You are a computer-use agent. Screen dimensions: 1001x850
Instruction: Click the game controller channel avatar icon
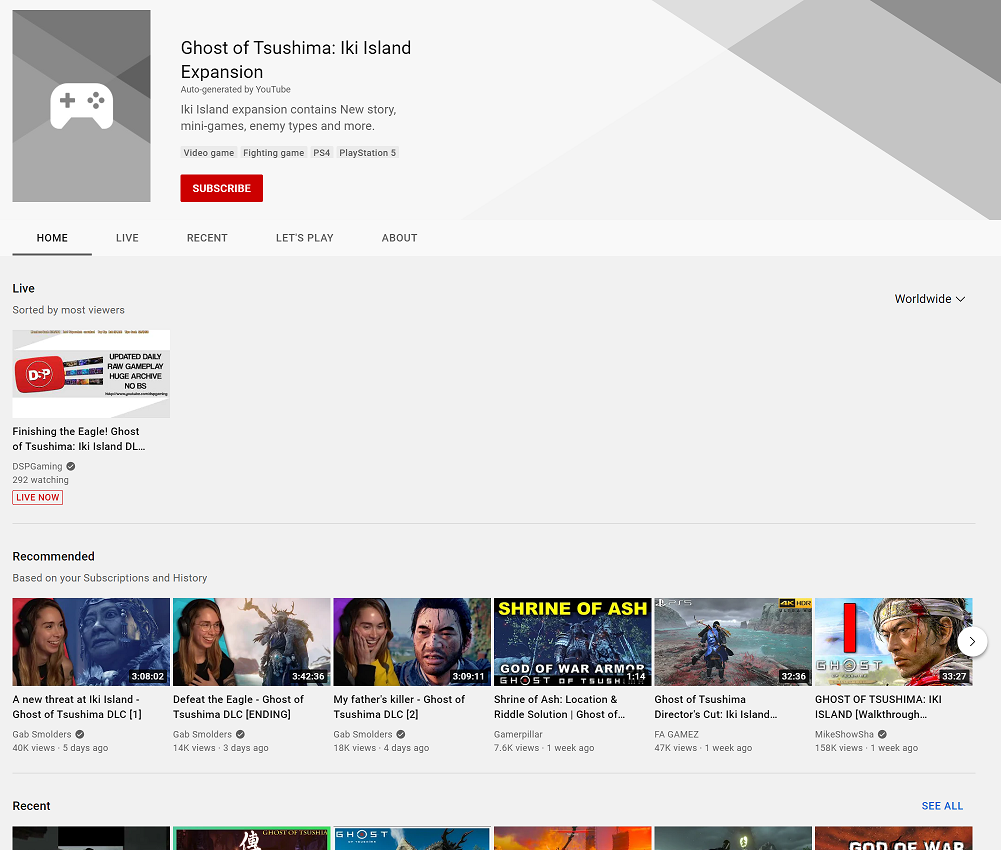(82, 106)
